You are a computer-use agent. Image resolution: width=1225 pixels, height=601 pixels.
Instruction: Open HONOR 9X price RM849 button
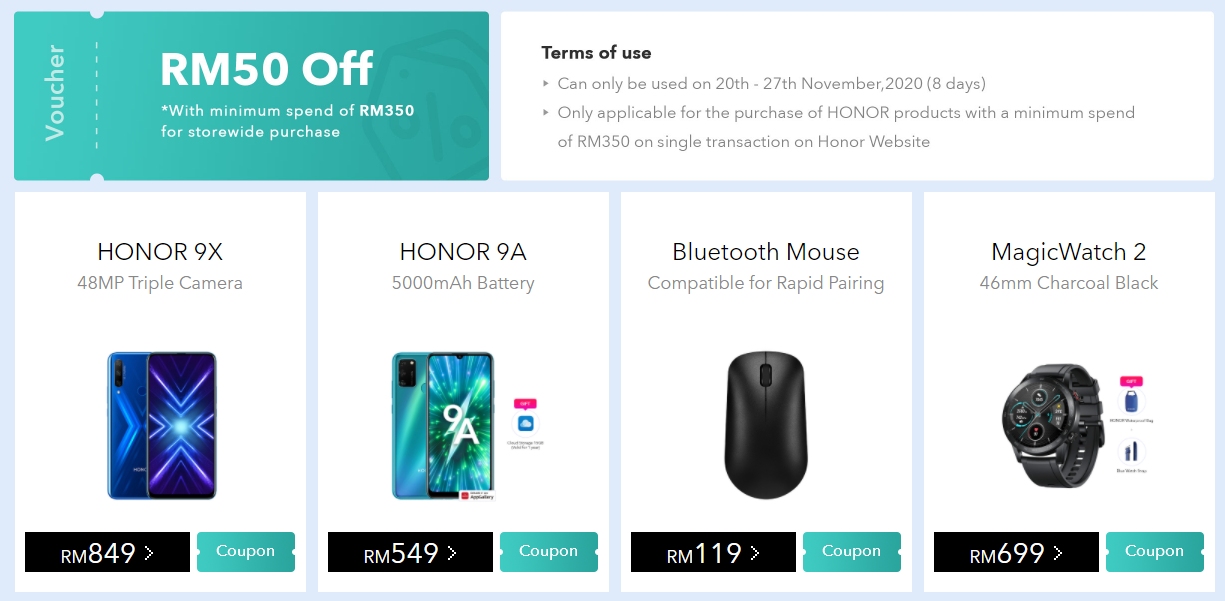(x=107, y=552)
